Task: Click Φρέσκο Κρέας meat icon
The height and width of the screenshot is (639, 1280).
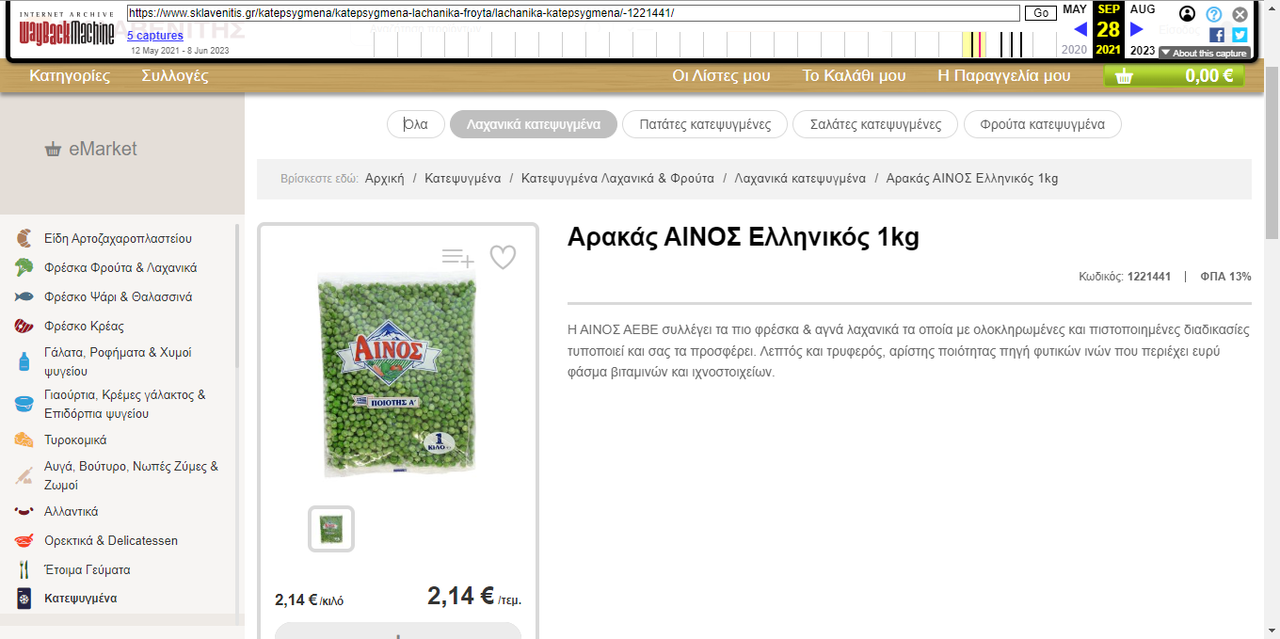Action: [24, 326]
